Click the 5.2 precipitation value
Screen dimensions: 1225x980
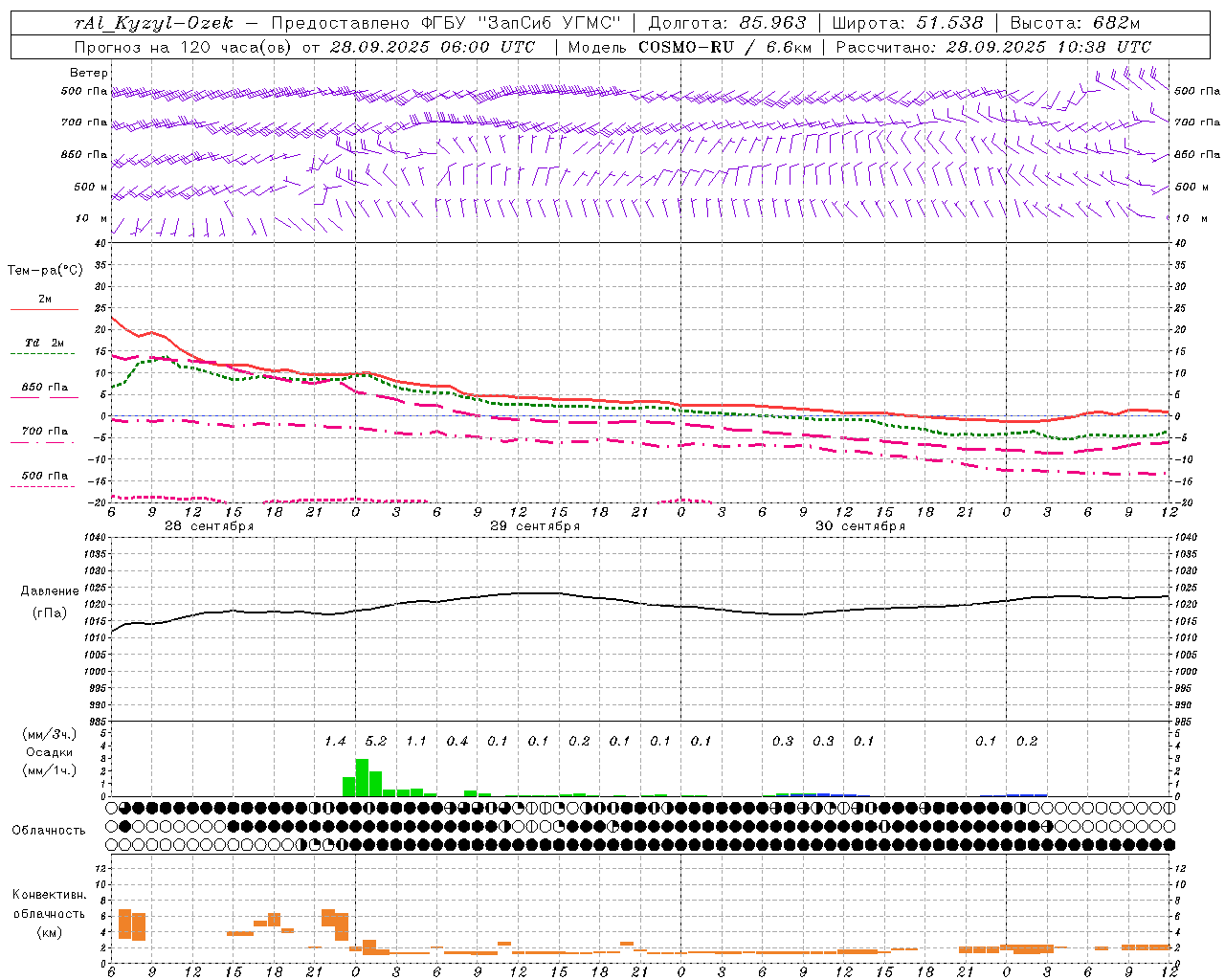pos(376,742)
